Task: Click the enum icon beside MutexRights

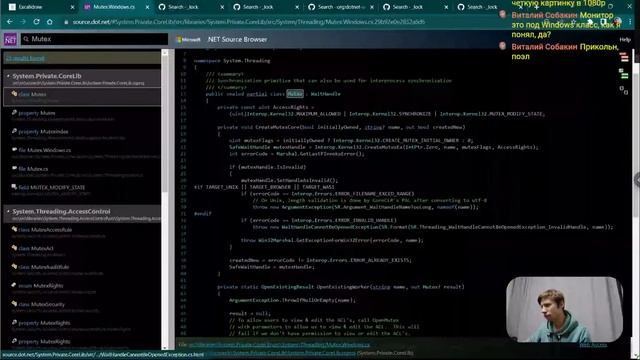Action: (14, 285)
